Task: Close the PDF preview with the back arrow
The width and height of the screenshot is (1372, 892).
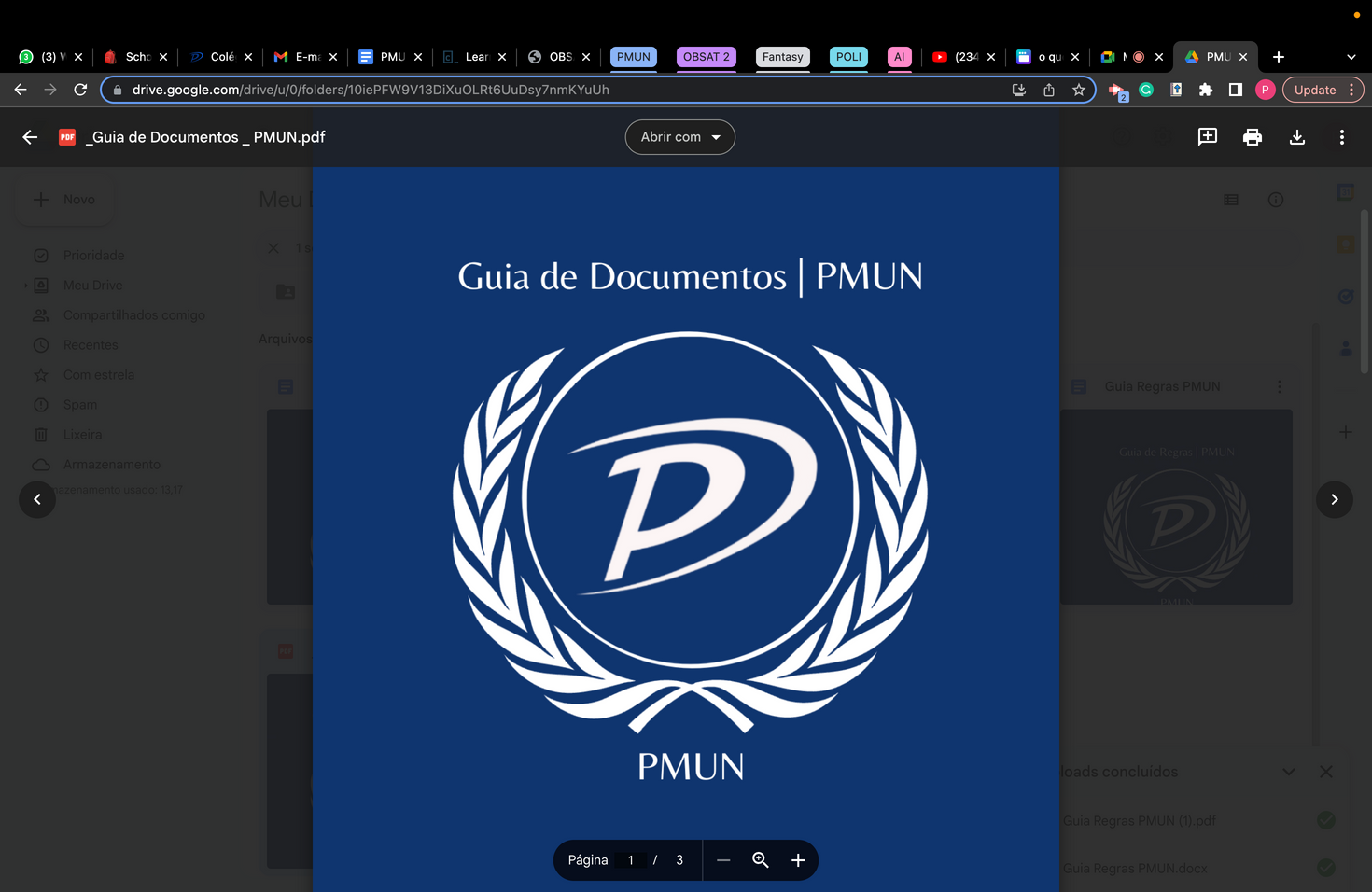Action: pos(30,137)
